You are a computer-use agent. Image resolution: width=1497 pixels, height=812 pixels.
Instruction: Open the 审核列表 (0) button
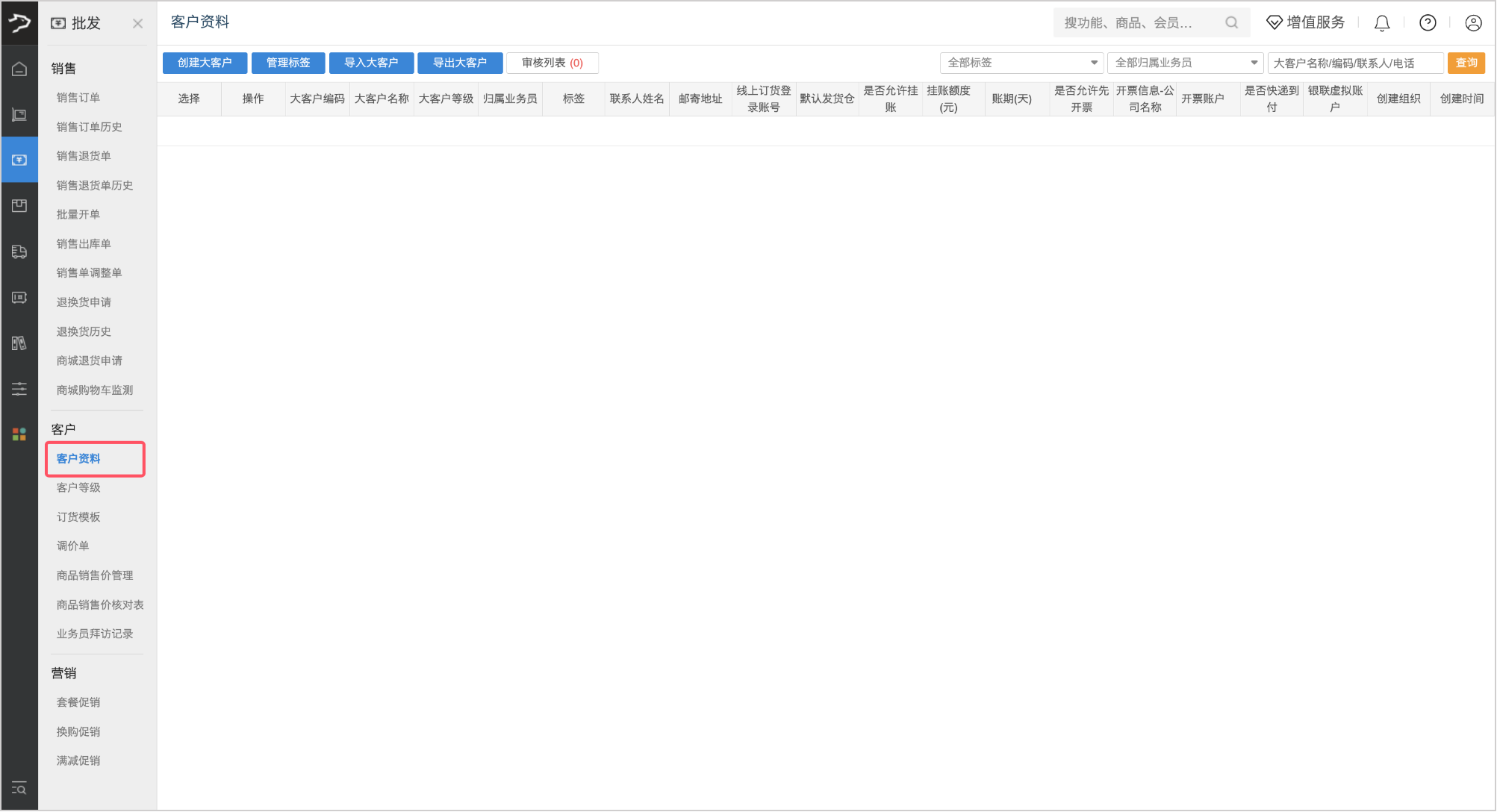pos(552,63)
